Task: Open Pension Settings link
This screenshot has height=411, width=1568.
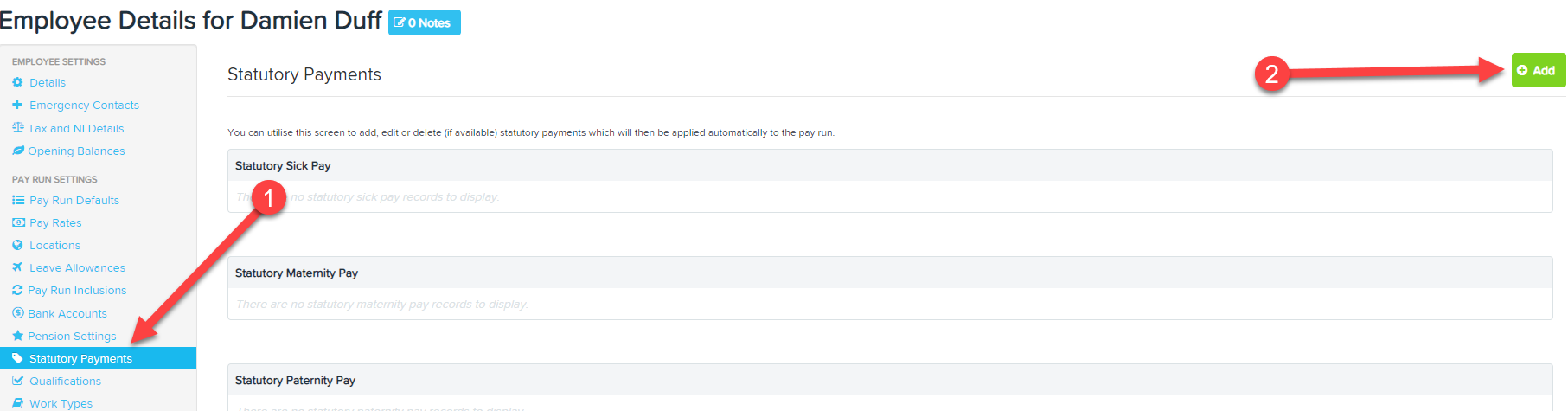Action: pos(72,336)
